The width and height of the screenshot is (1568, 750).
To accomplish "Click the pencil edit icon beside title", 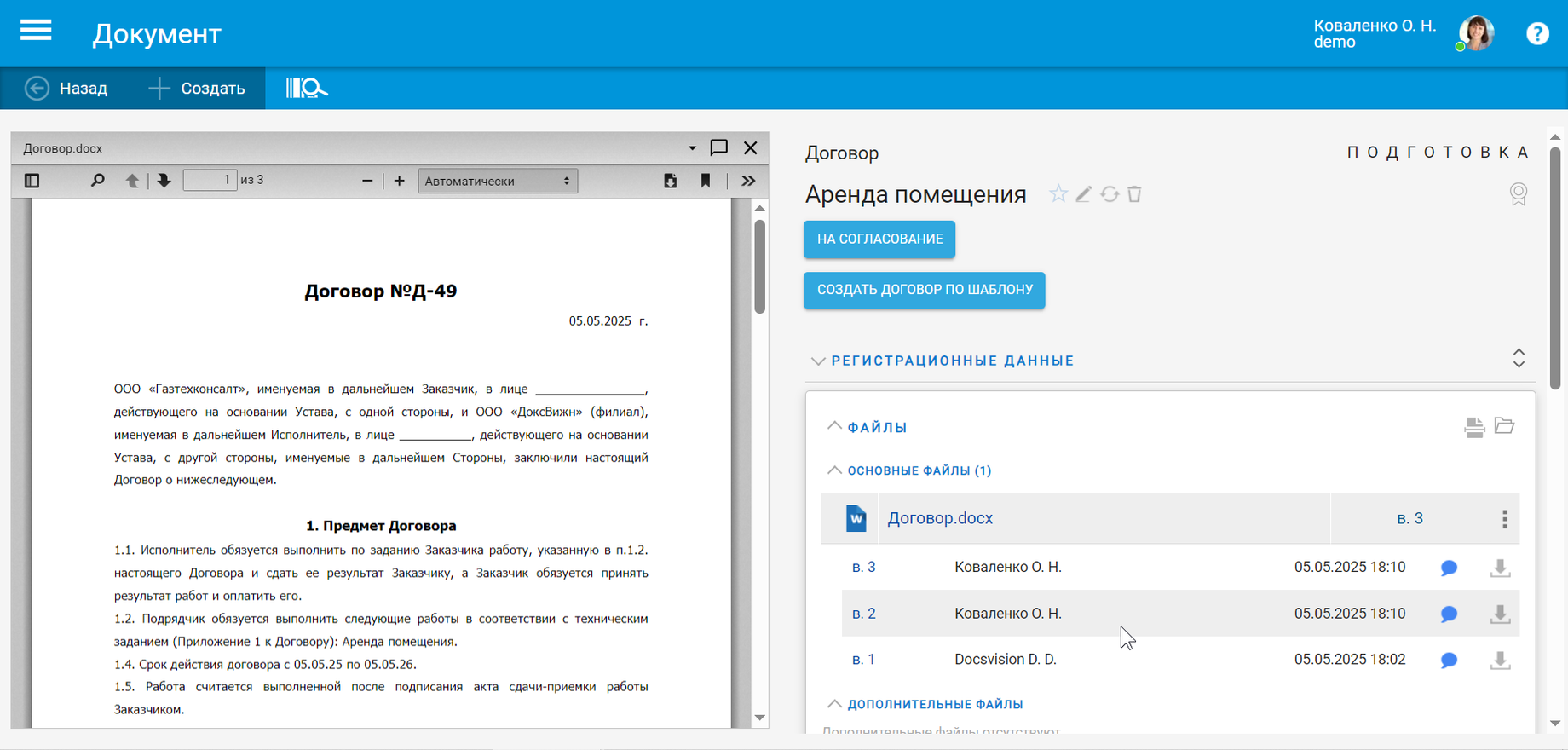I will (x=1083, y=194).
